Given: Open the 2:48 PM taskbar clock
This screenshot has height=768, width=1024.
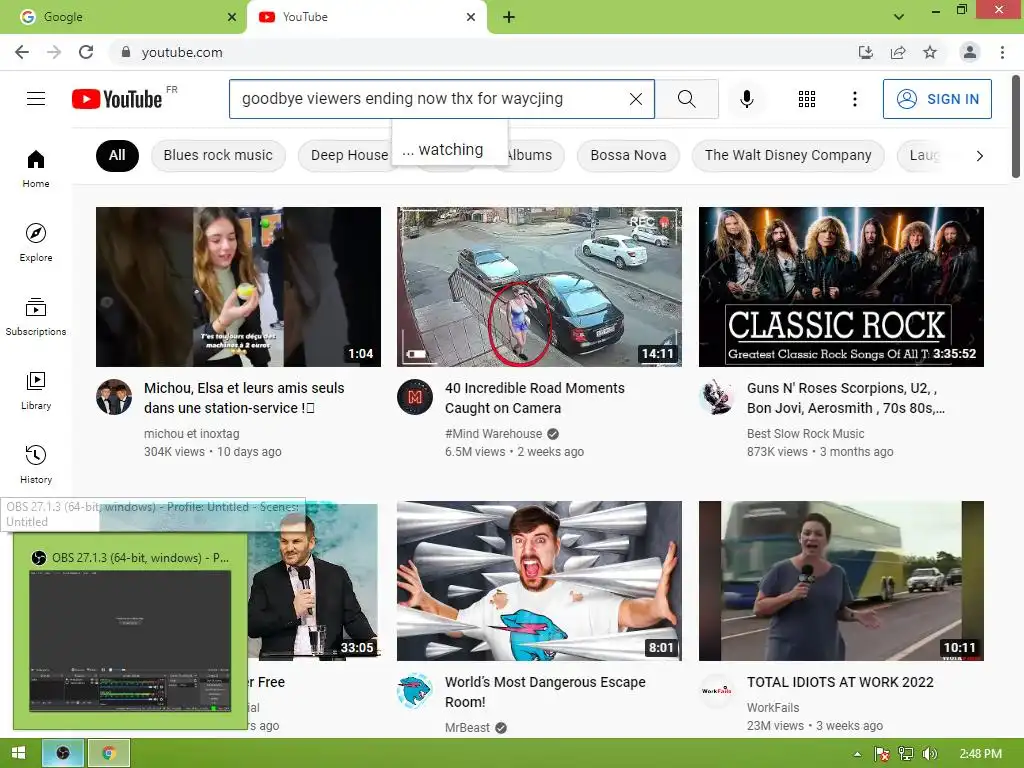Looking at the screenshot, I should (x=981, y=754).
